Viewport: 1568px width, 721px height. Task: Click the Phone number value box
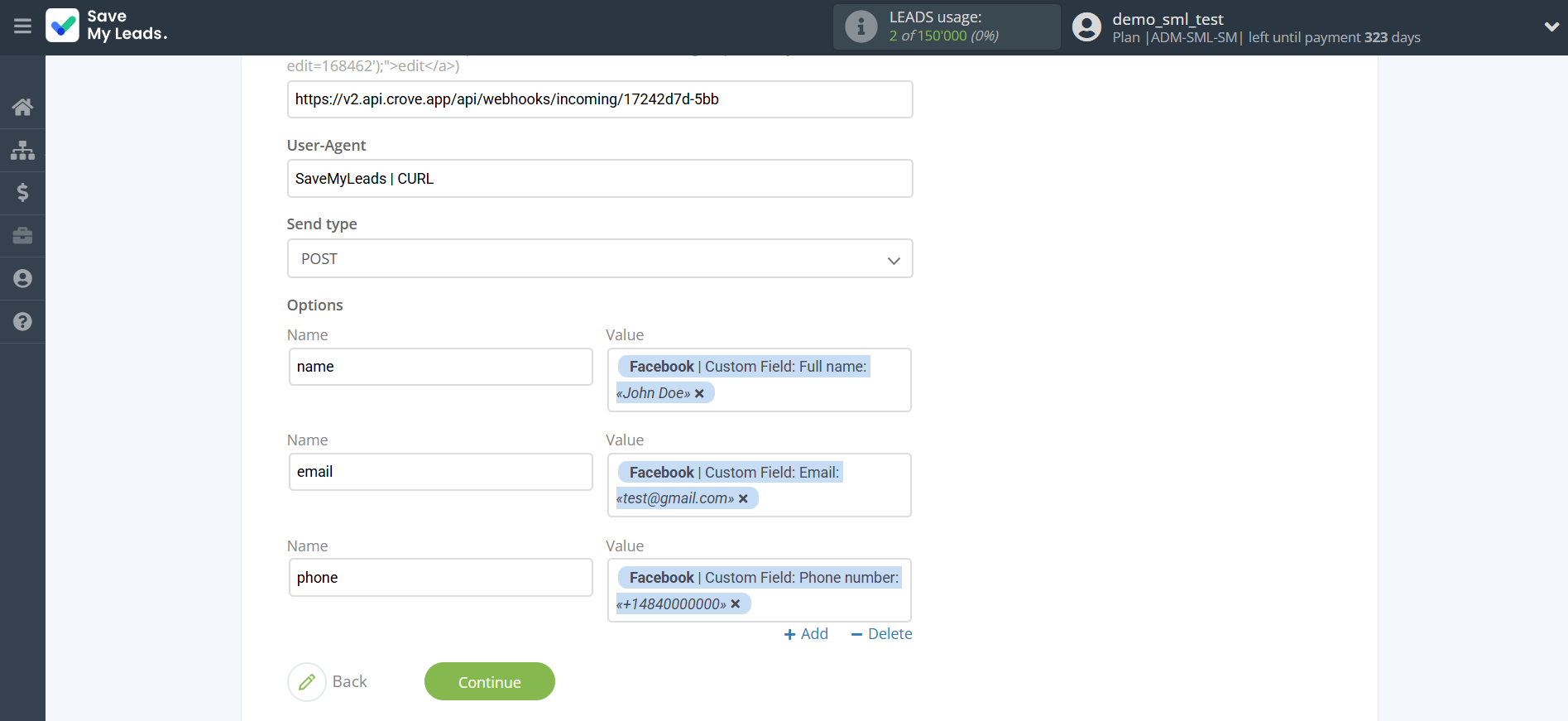coord(760,590)
